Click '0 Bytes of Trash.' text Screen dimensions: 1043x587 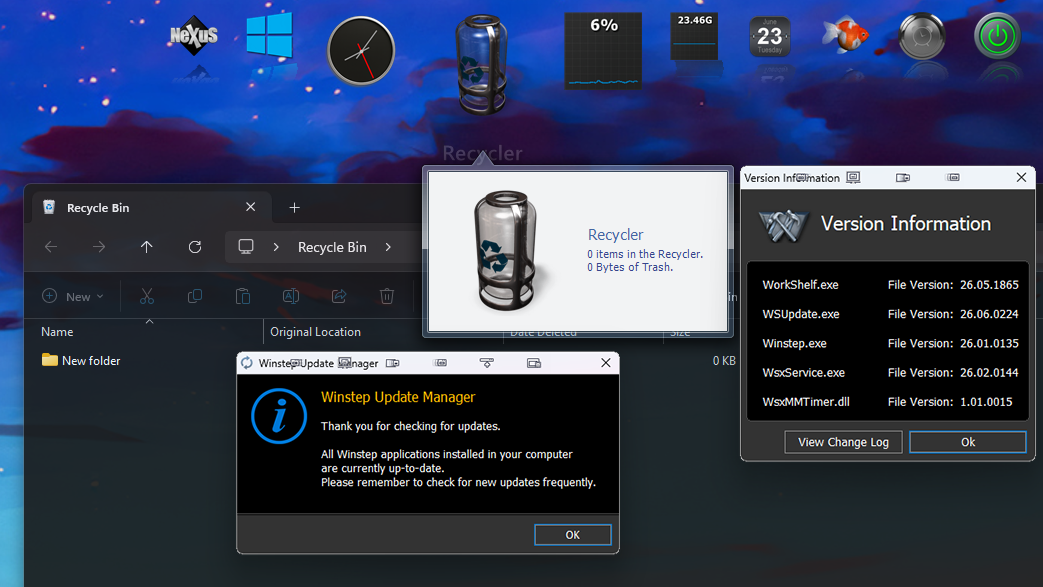[630, 267]
